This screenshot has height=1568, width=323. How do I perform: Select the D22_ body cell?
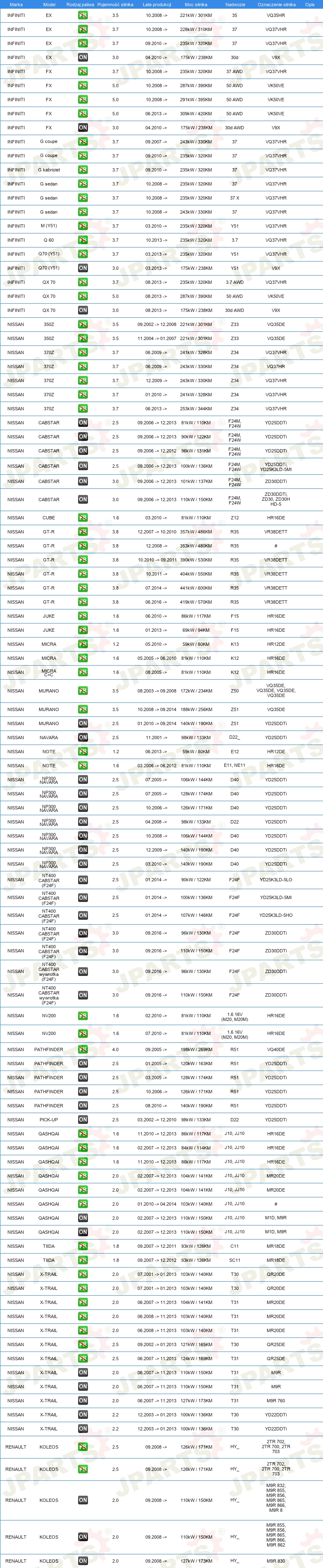[x=234, y=738]
